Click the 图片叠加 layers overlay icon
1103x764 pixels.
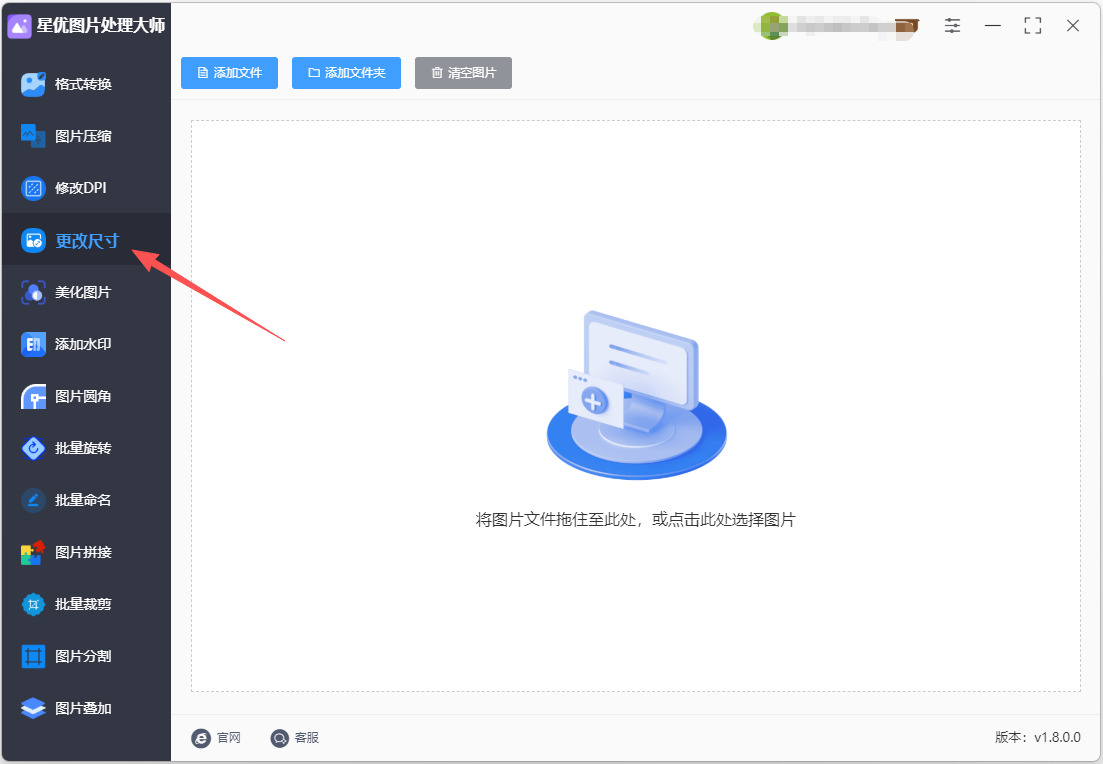point(33,708)
